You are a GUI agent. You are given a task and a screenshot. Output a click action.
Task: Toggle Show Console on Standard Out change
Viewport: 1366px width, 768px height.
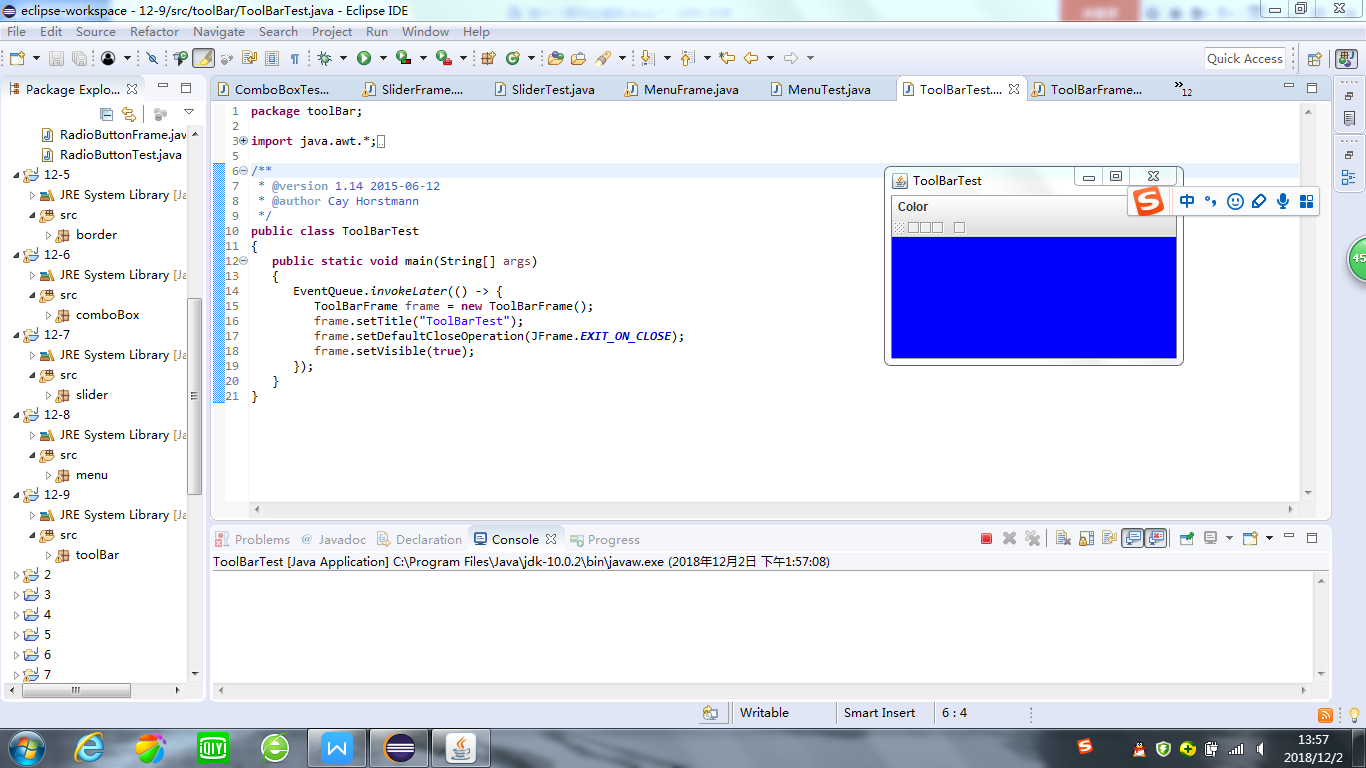(1132, 538)
